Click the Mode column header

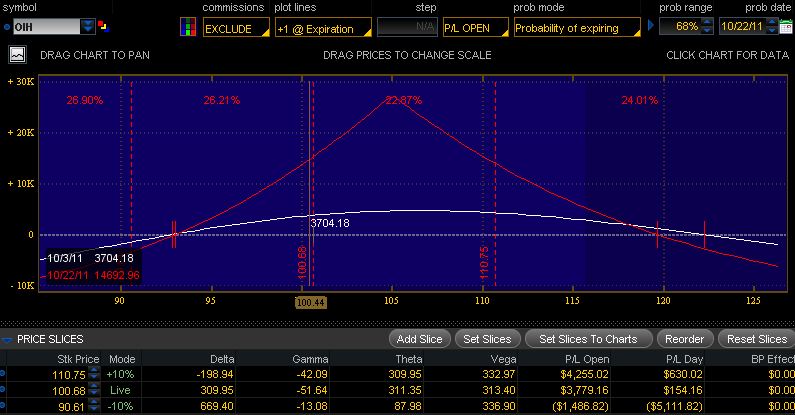[x=122, y=359]
